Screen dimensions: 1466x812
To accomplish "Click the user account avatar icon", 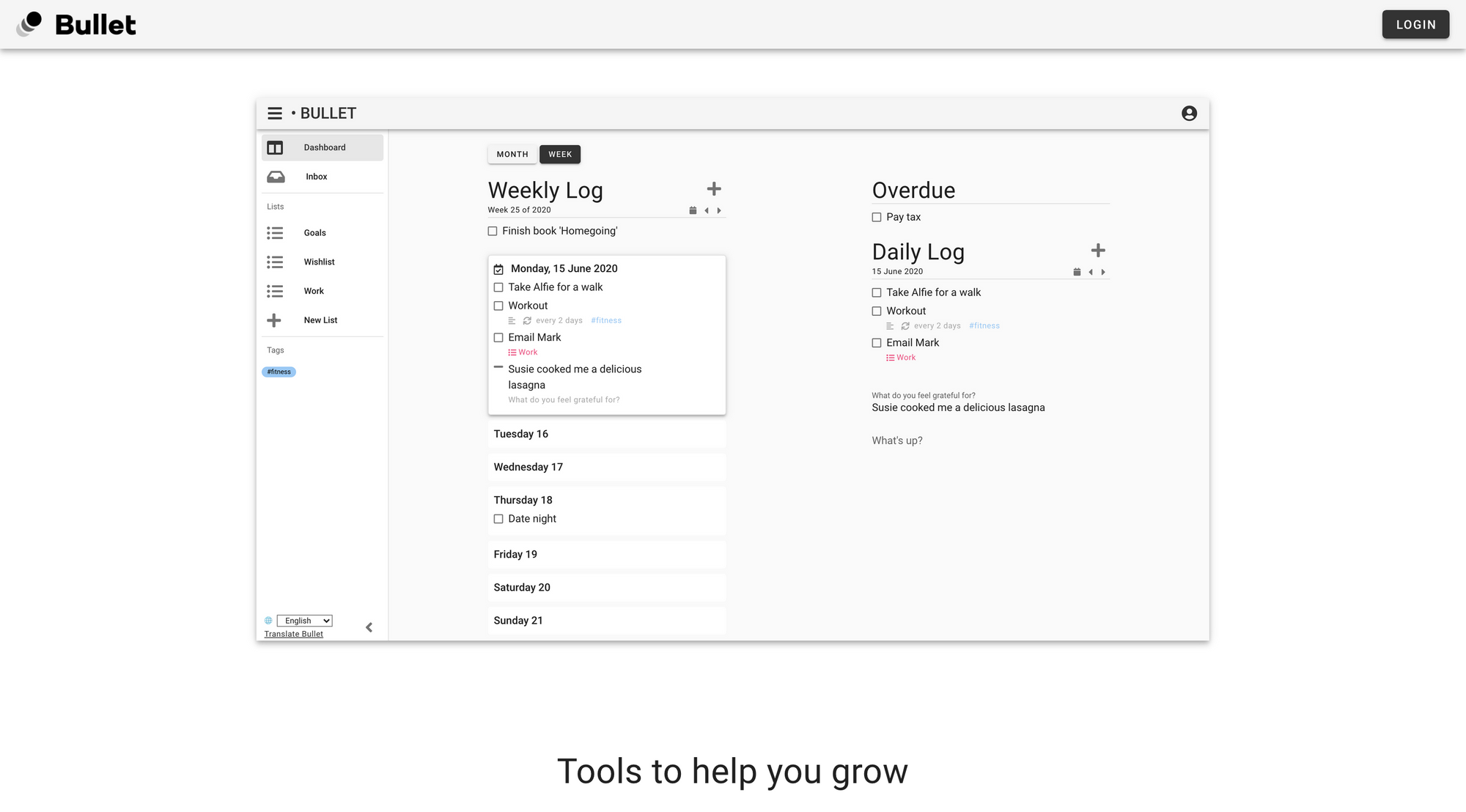I will pyautogui.click(x=1189, y=114).
